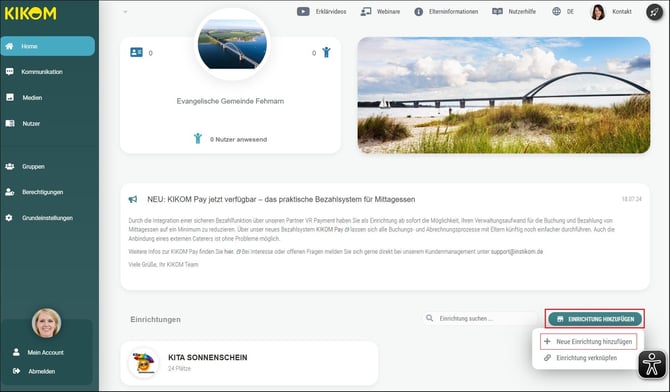Open the Home sidebar item
This screenshot has height=392, width=670.
[x=47, y=46]
